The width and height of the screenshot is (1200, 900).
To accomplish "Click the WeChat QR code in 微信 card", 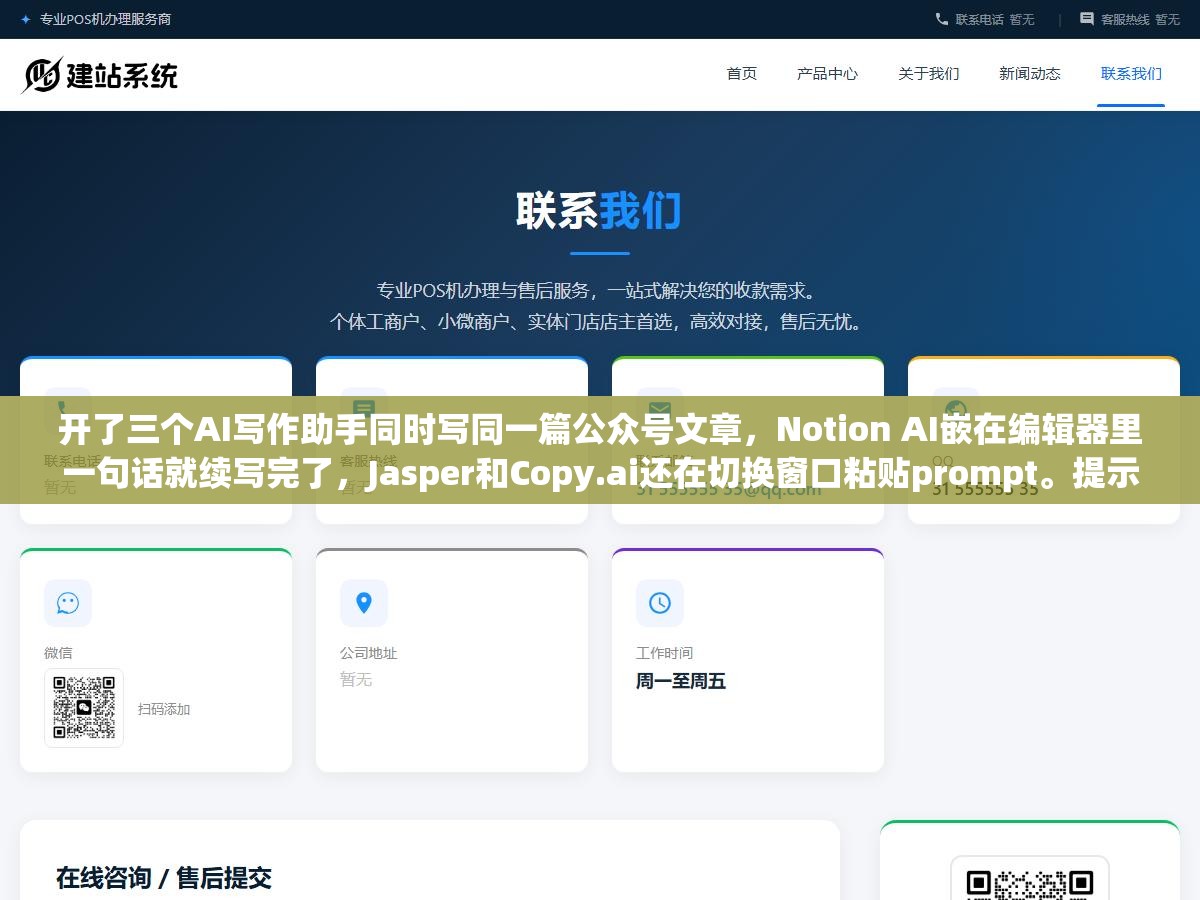I will tap(84, 708).
